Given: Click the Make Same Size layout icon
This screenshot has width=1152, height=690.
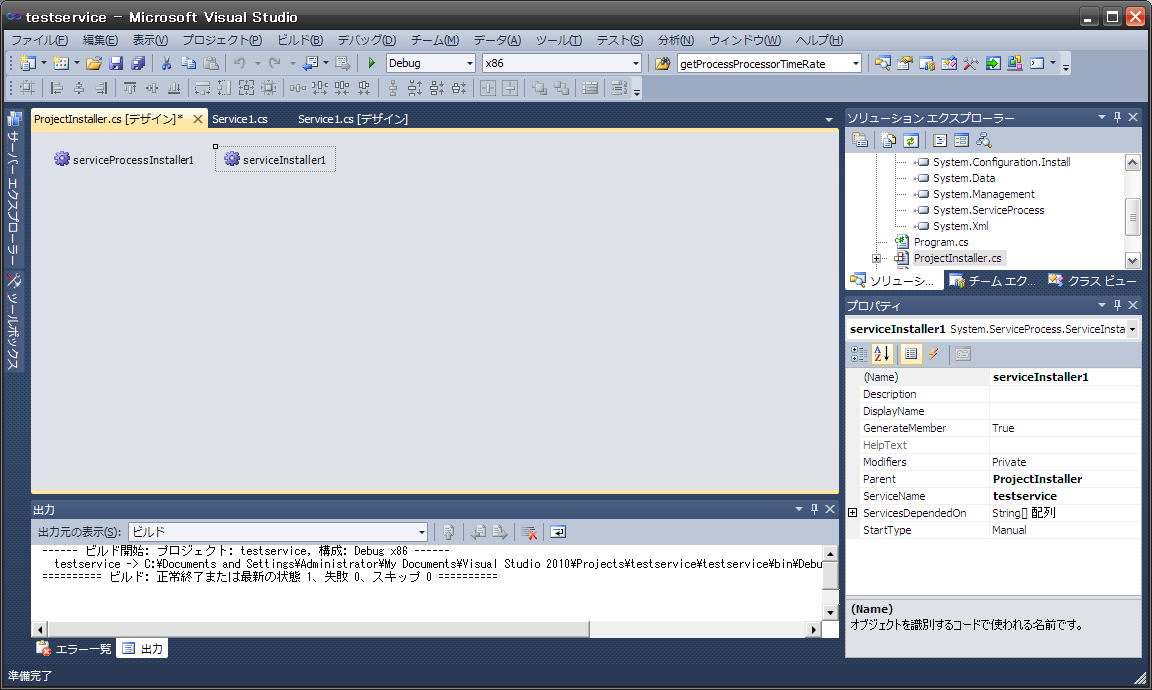Looking at the screenshot, I should [246, 88].
